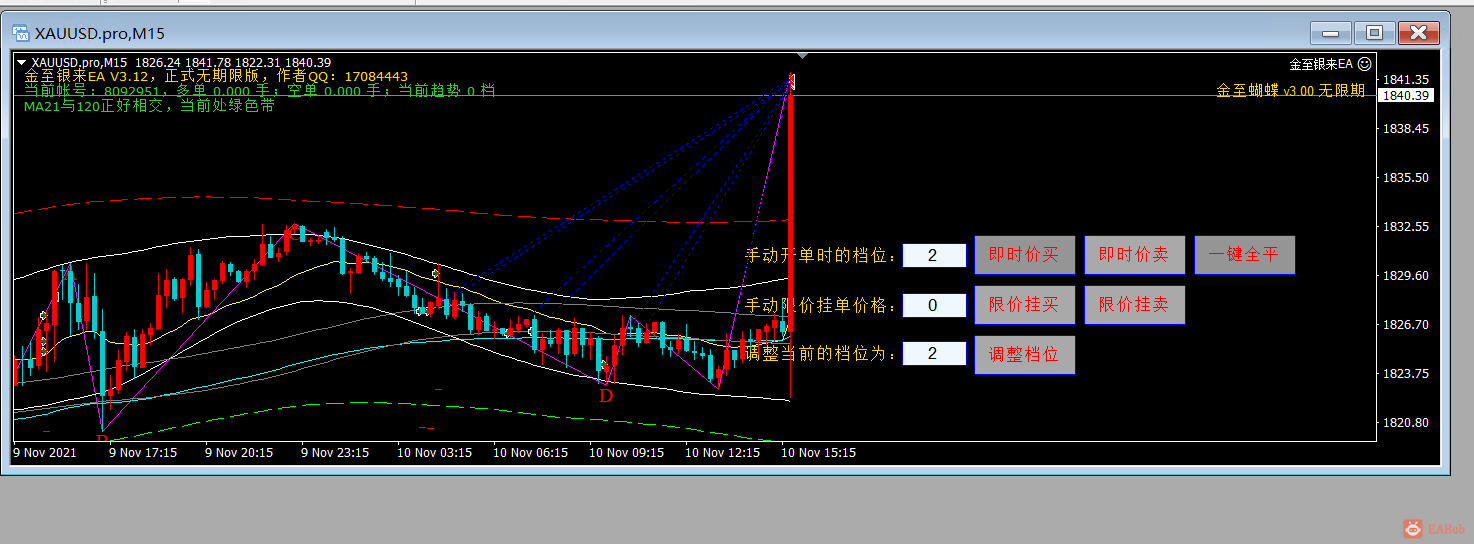
Task: Focus the 调整当前的档位为 input field
Action: click(x=934, y=354)
